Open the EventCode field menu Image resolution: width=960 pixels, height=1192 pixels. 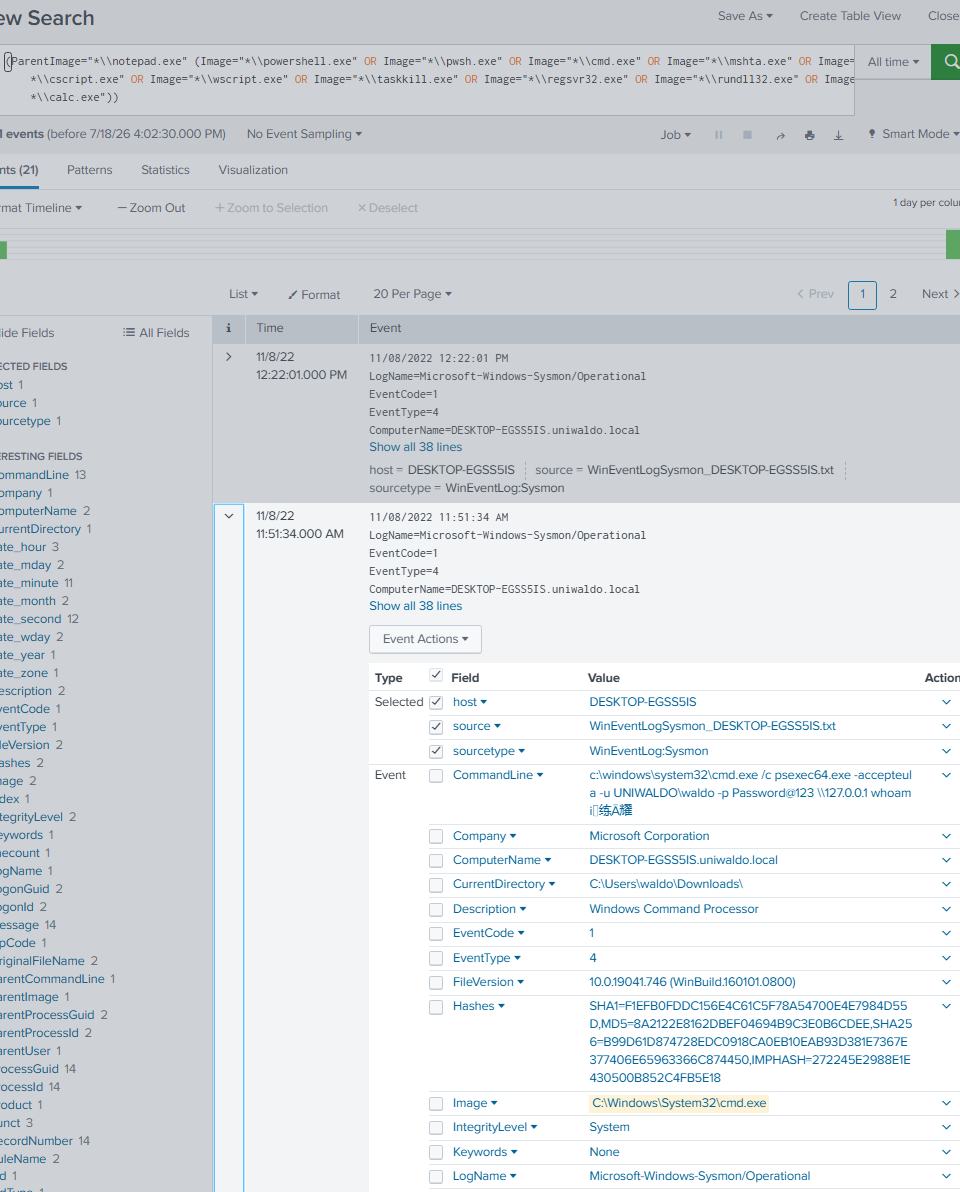click(x=489, y=933)
